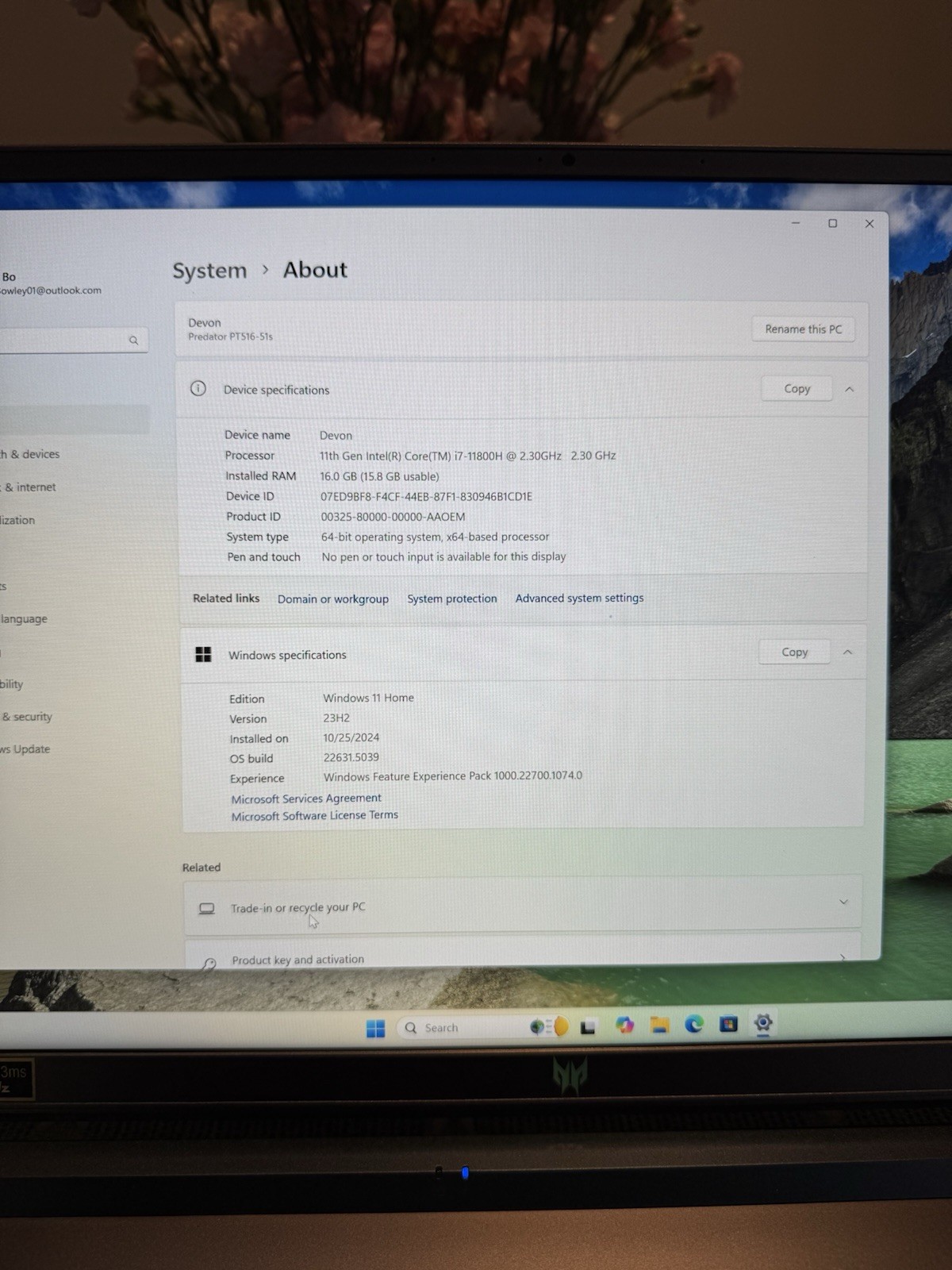Focus the Settings search field
Image resolution: width=952 pixels, height=1270 pixels.
(74, 340)
